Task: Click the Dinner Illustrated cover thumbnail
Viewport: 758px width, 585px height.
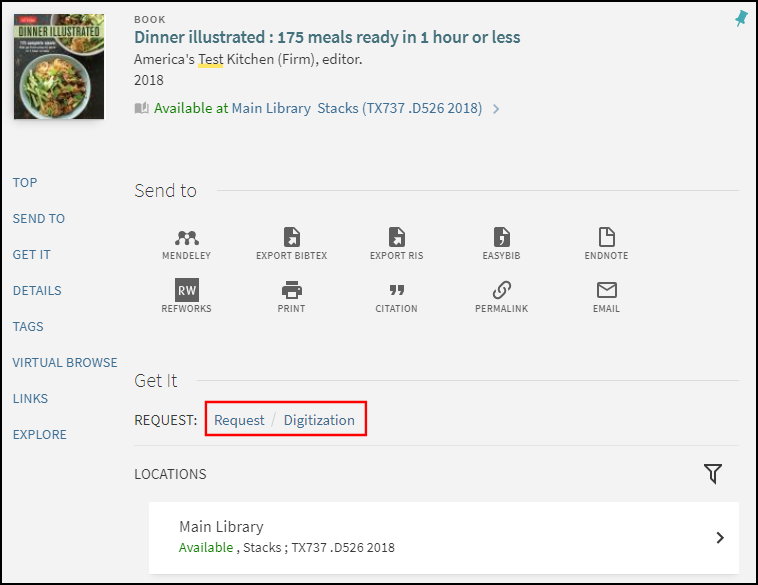Action: pos(59,66)
